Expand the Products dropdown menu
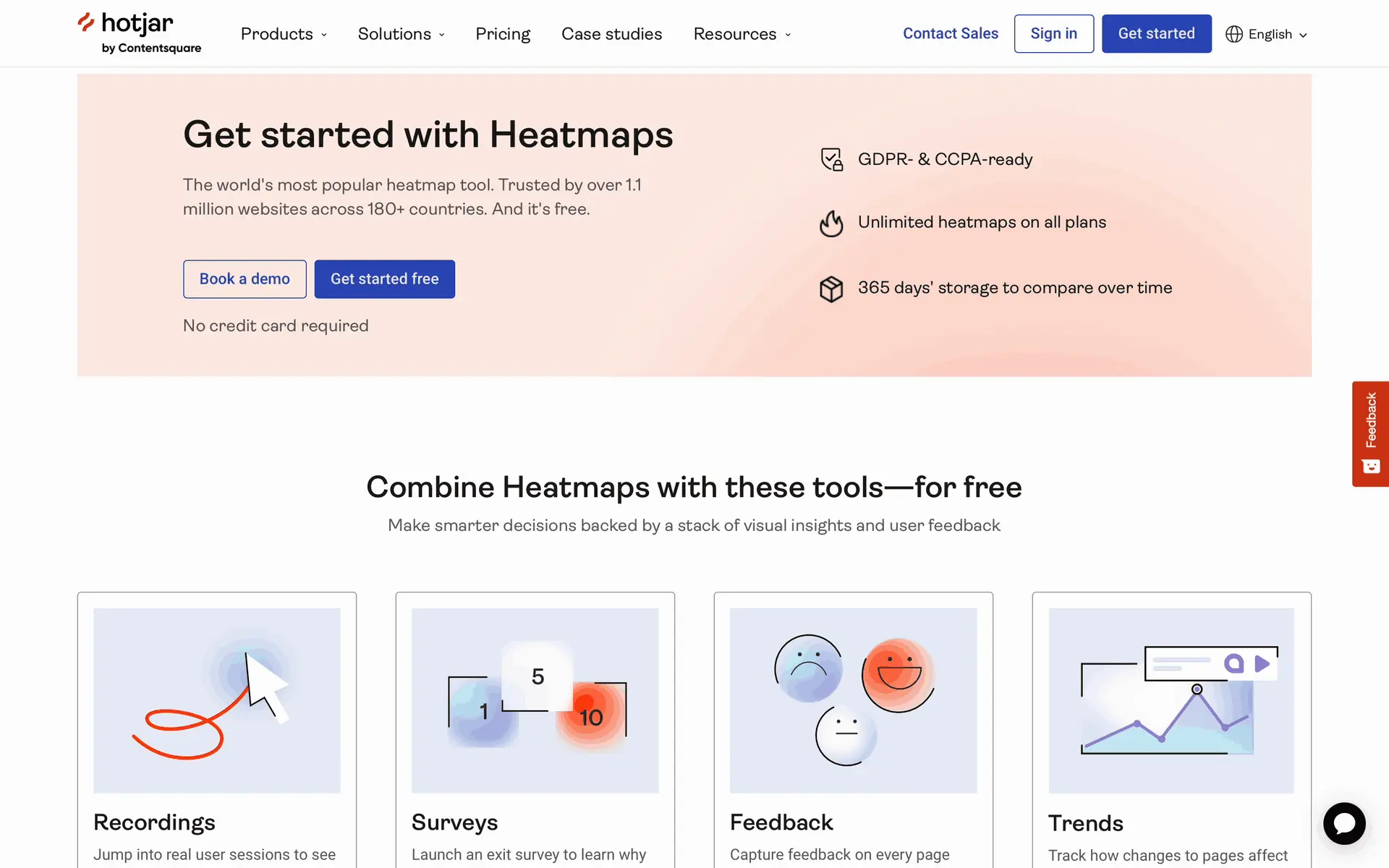 tap(284, 34)
